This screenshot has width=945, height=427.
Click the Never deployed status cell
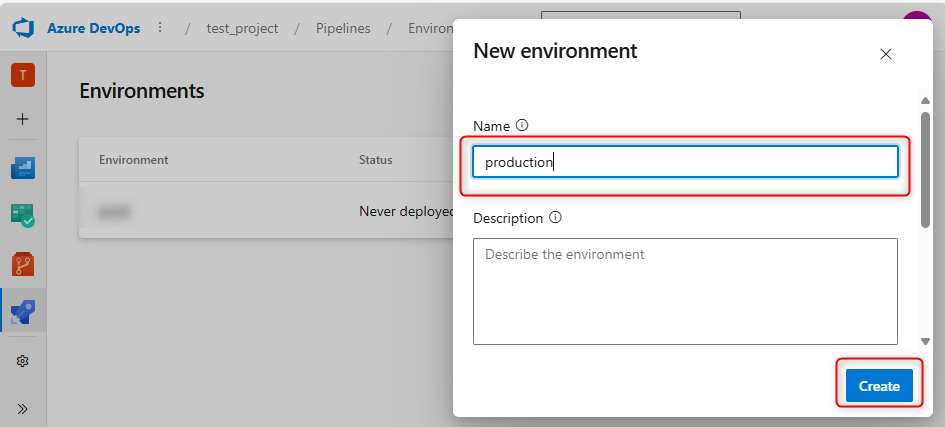(406, 211)
